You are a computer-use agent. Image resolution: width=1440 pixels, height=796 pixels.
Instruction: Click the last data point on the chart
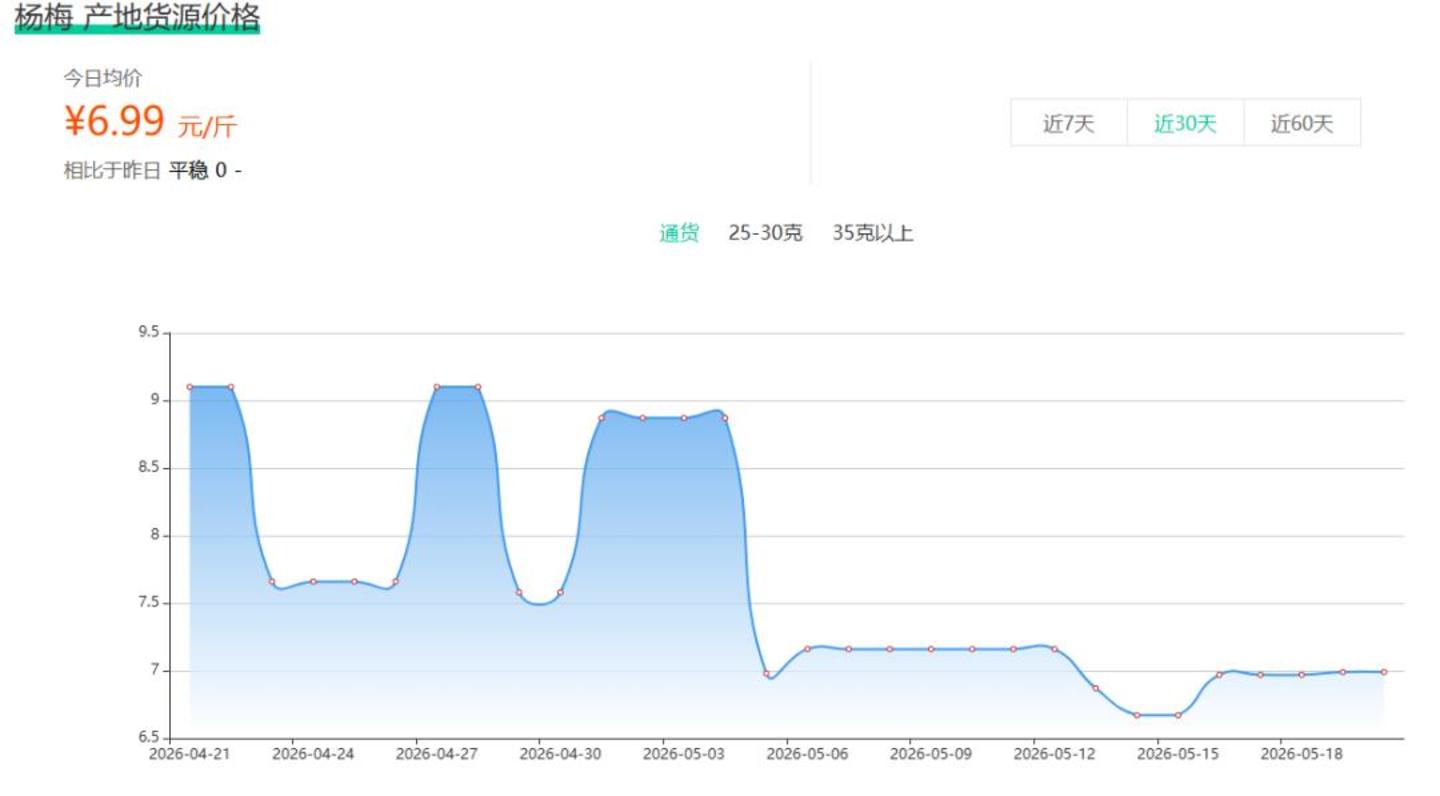pos(1384,672)
